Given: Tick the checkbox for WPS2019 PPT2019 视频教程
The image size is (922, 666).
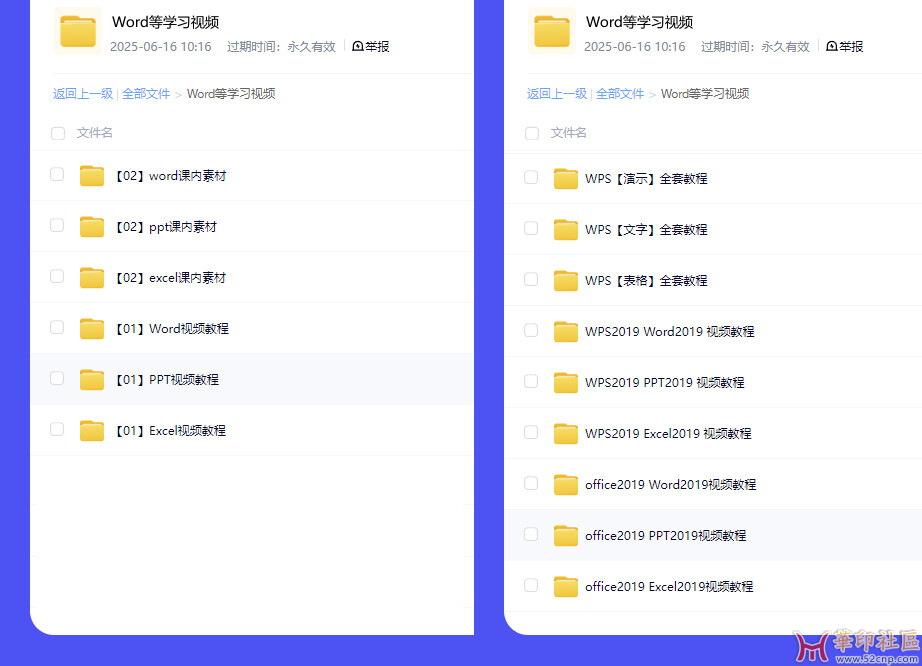Looking at the screenshot, I should pos(531,381).
